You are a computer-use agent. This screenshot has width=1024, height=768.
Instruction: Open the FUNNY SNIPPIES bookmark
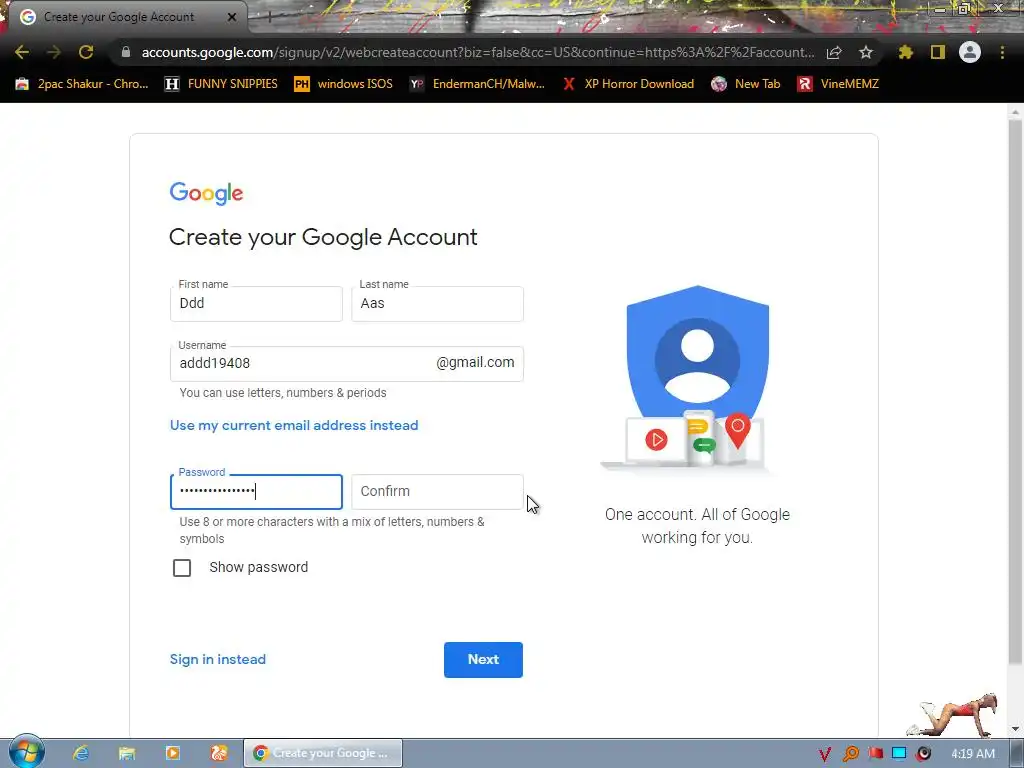221,84
